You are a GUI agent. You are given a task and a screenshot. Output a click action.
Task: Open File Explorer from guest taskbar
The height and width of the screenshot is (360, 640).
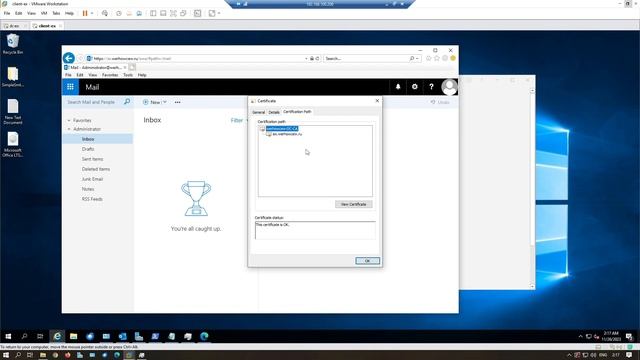click(x=73, y=336)
